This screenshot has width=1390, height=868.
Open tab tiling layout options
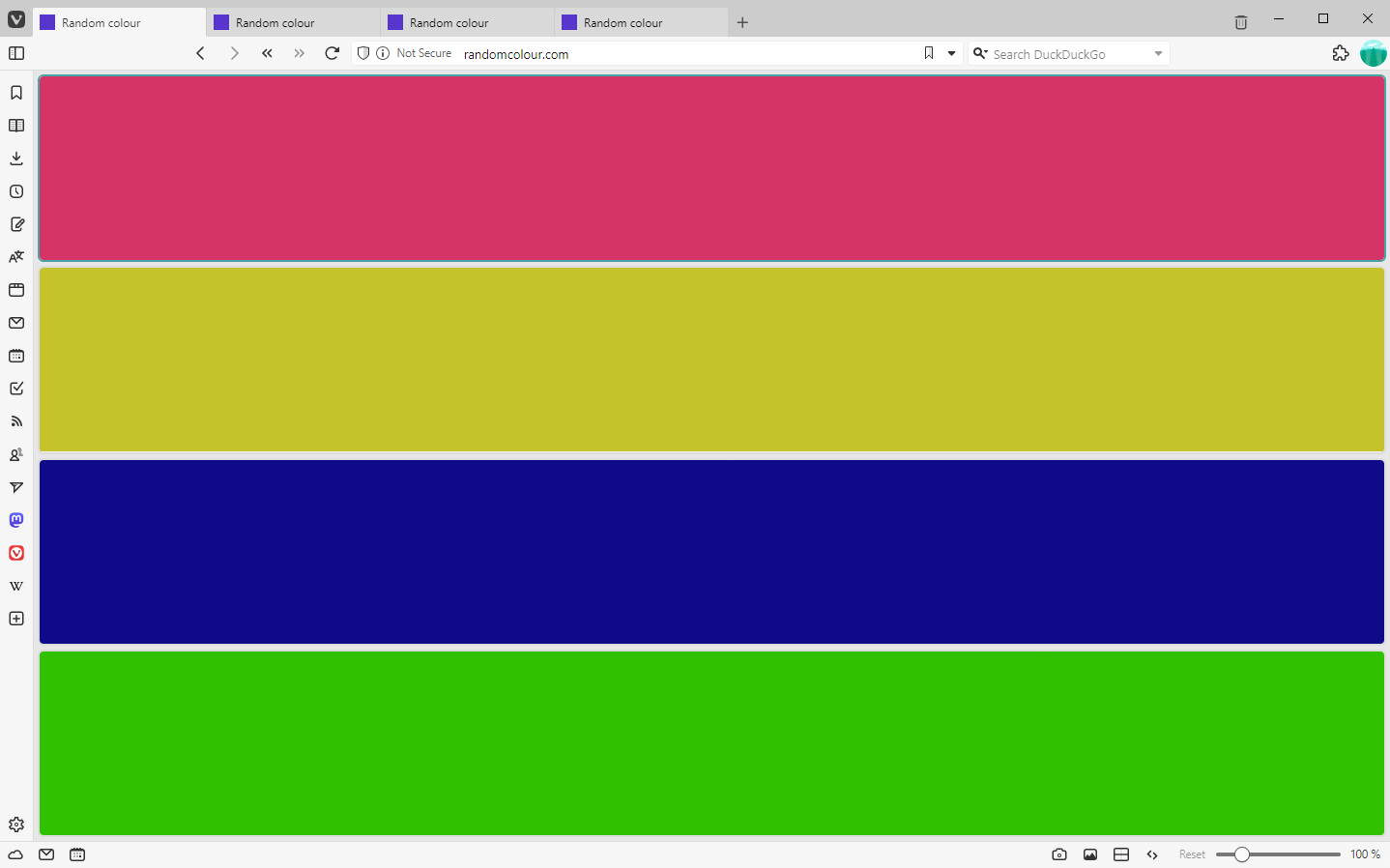[1121, 854]
